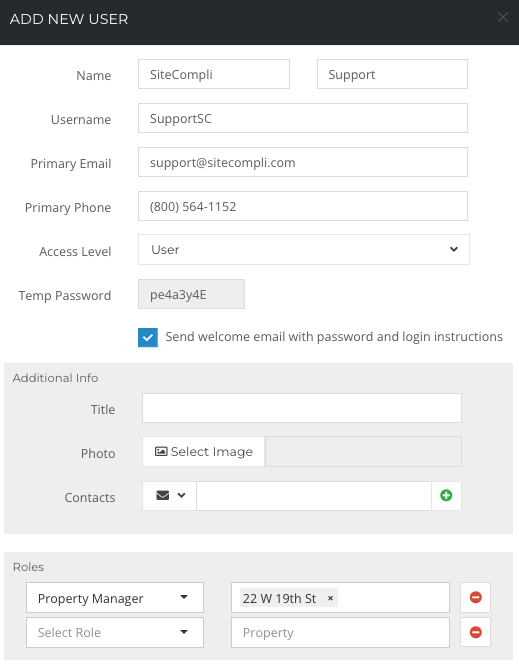The image size is (519, 671).
Task: Click the last name field Support
Action: tap(392, 74)
